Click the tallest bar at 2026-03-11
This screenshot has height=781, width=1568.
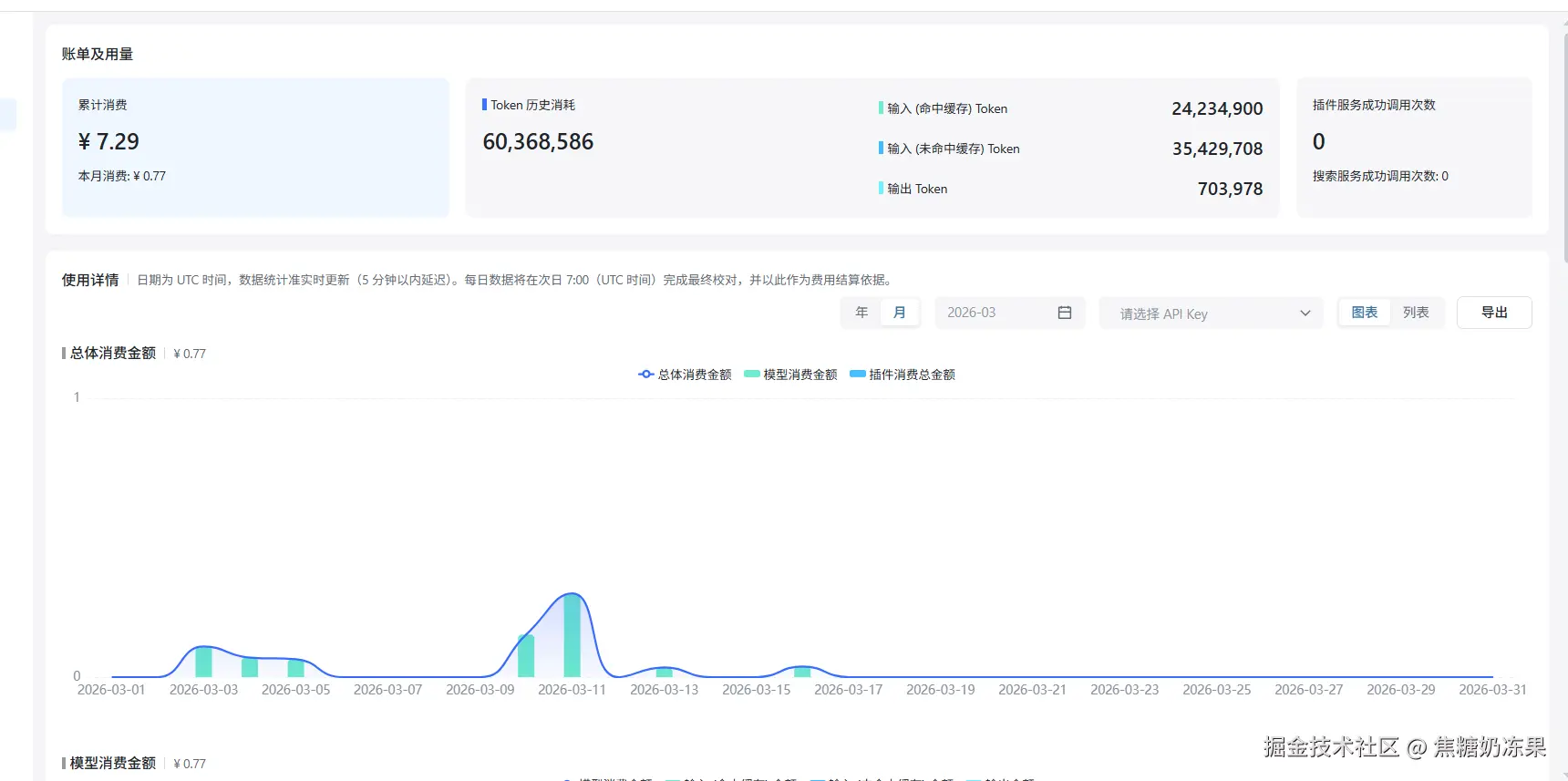pyautogui.click(x=573, y=635)
